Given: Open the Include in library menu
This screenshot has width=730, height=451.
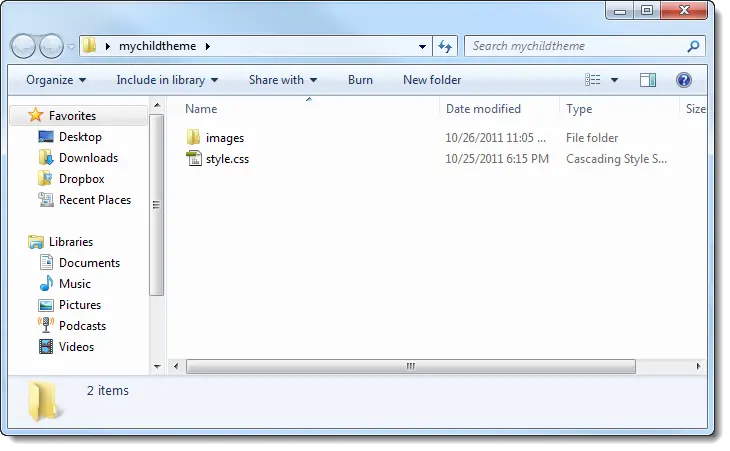Looking at the screenshot, I should point(167,80).
